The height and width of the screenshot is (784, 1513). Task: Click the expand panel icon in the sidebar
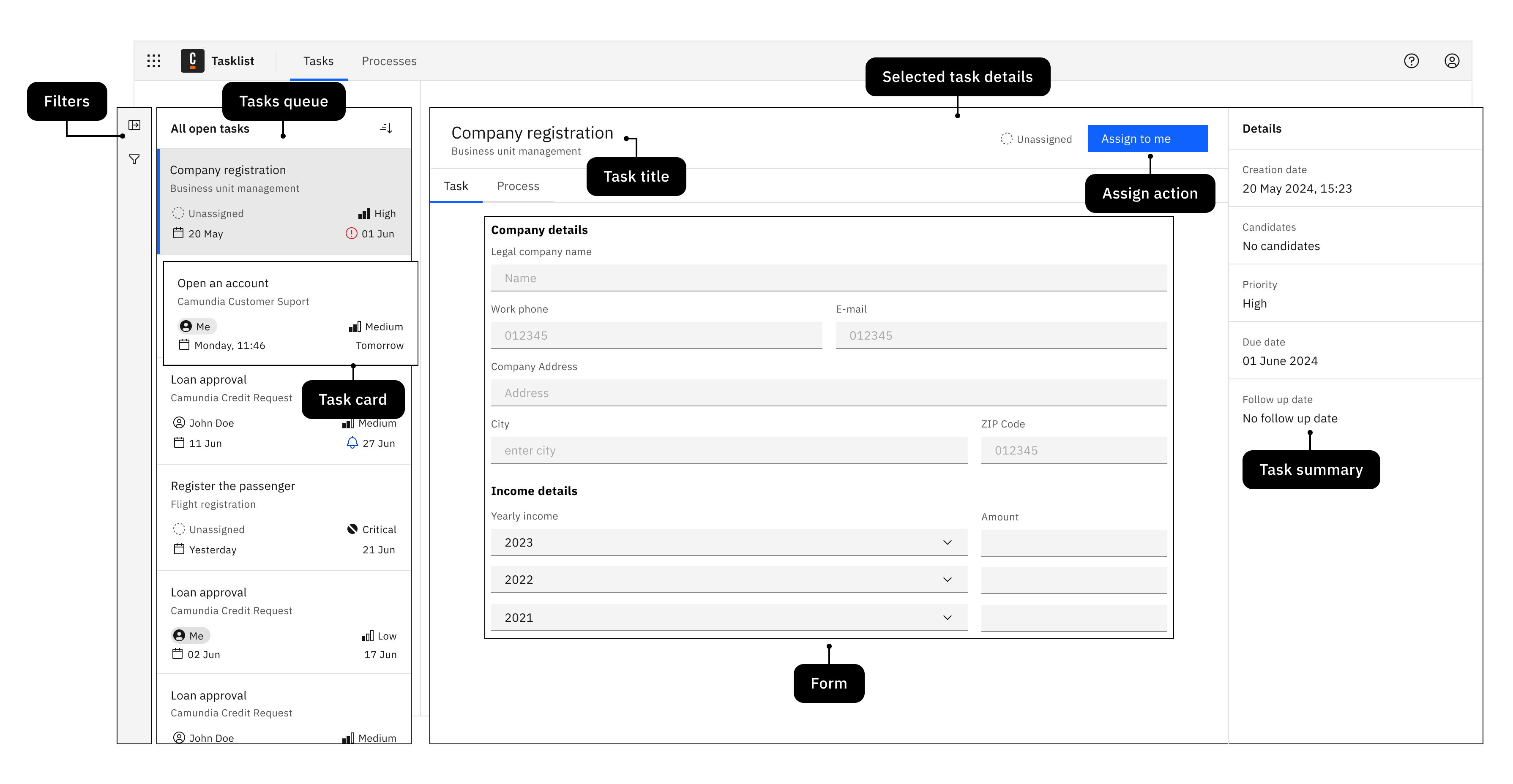[134, 125]
